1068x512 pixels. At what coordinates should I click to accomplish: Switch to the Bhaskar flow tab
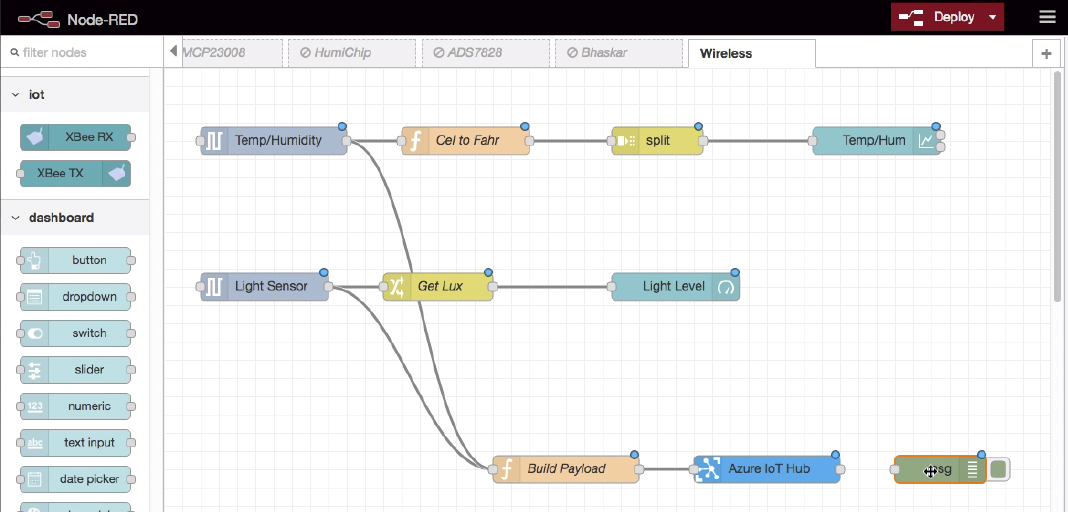(x=596, y=53)
